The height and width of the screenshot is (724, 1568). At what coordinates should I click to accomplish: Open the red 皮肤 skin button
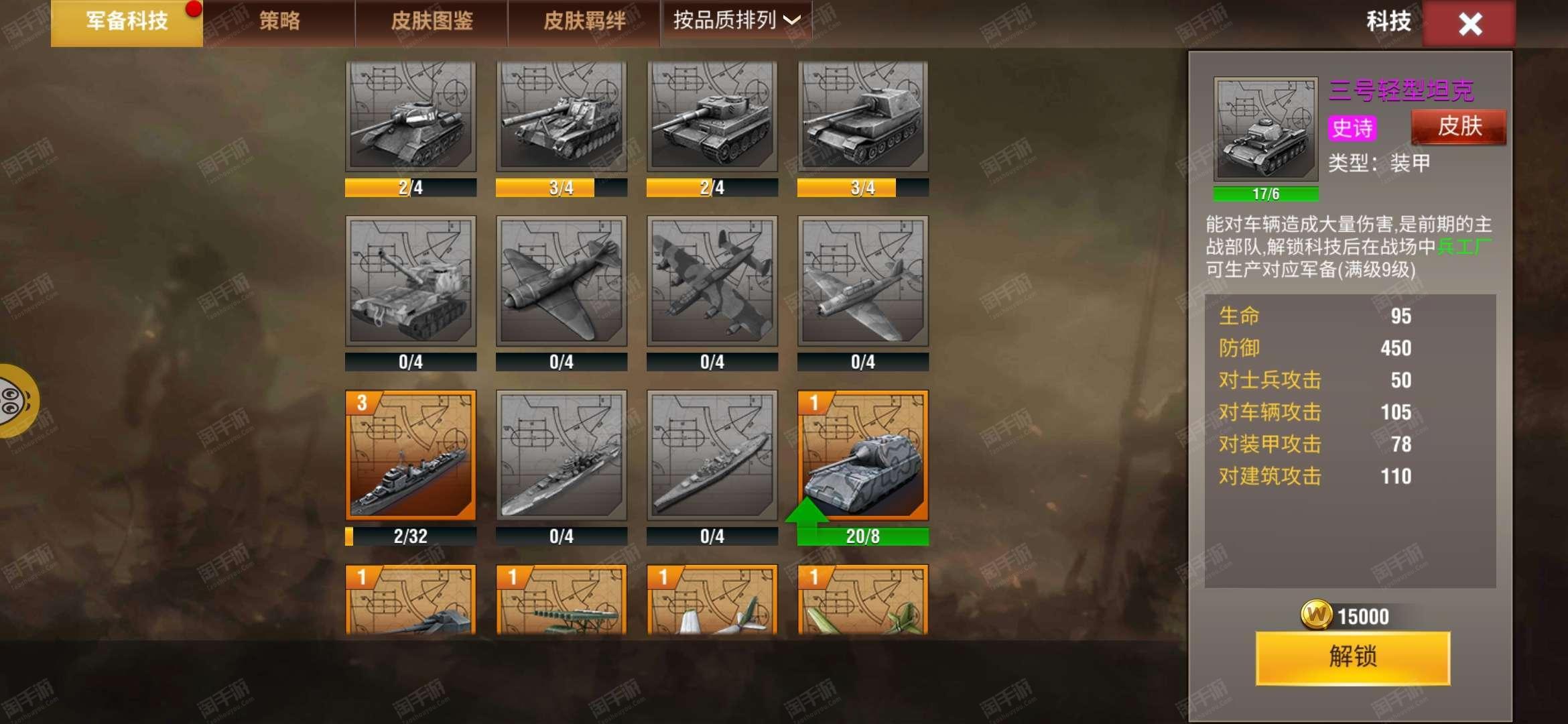(x=1459, y=126)
